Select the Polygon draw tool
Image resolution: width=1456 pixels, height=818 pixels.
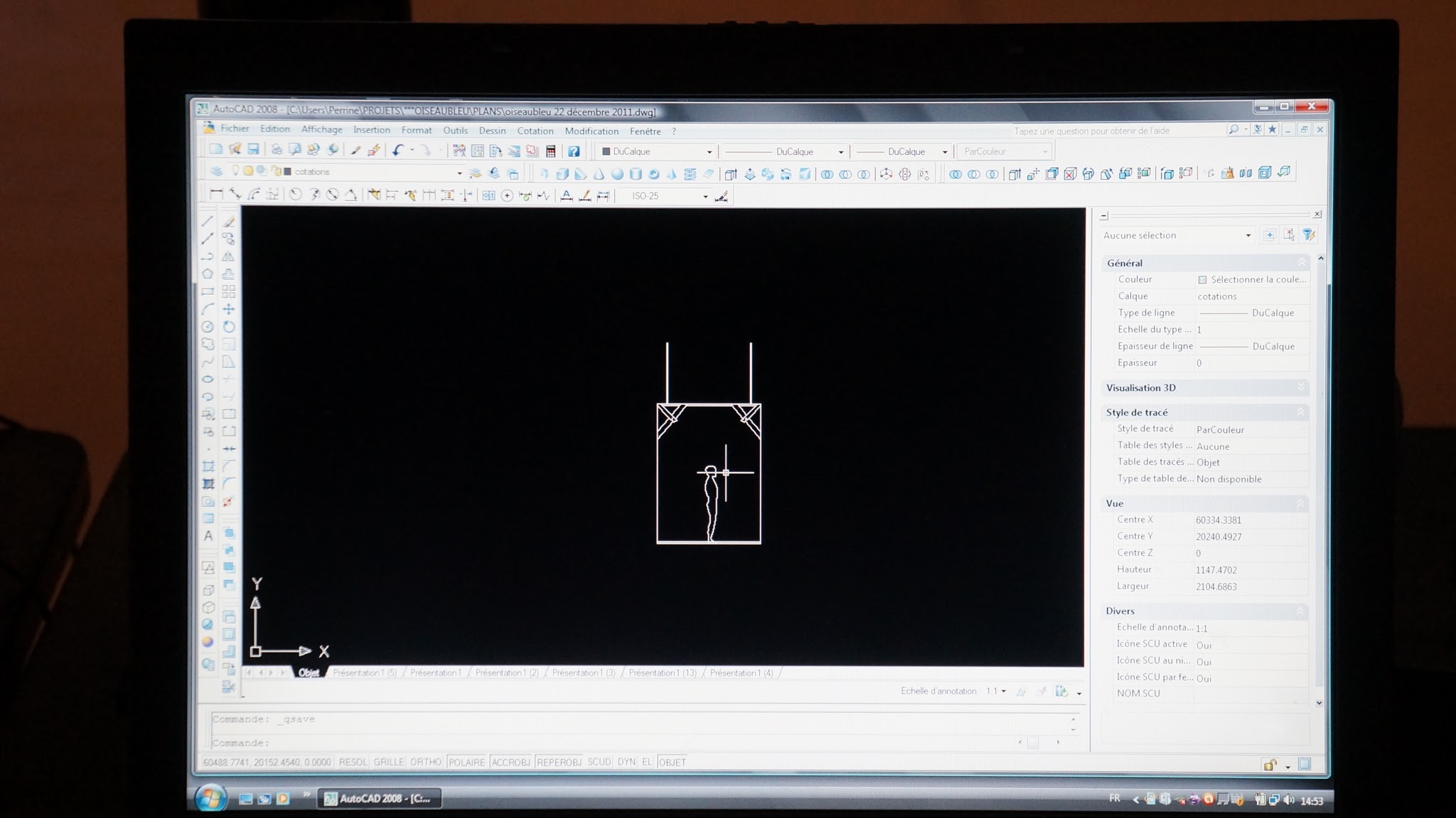[208, 274]
